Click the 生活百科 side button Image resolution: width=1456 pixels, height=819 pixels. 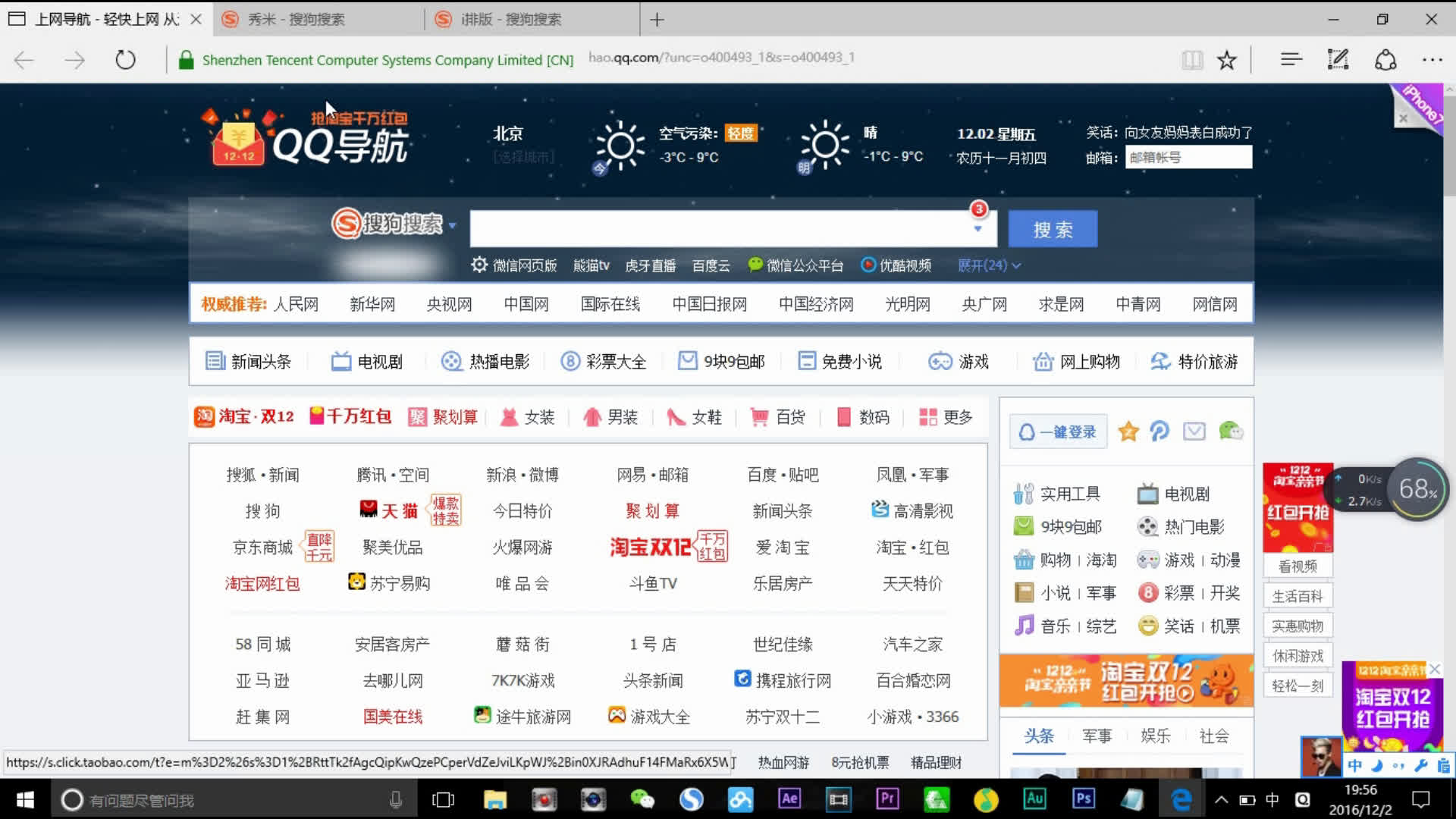[x=1298, y=596]
